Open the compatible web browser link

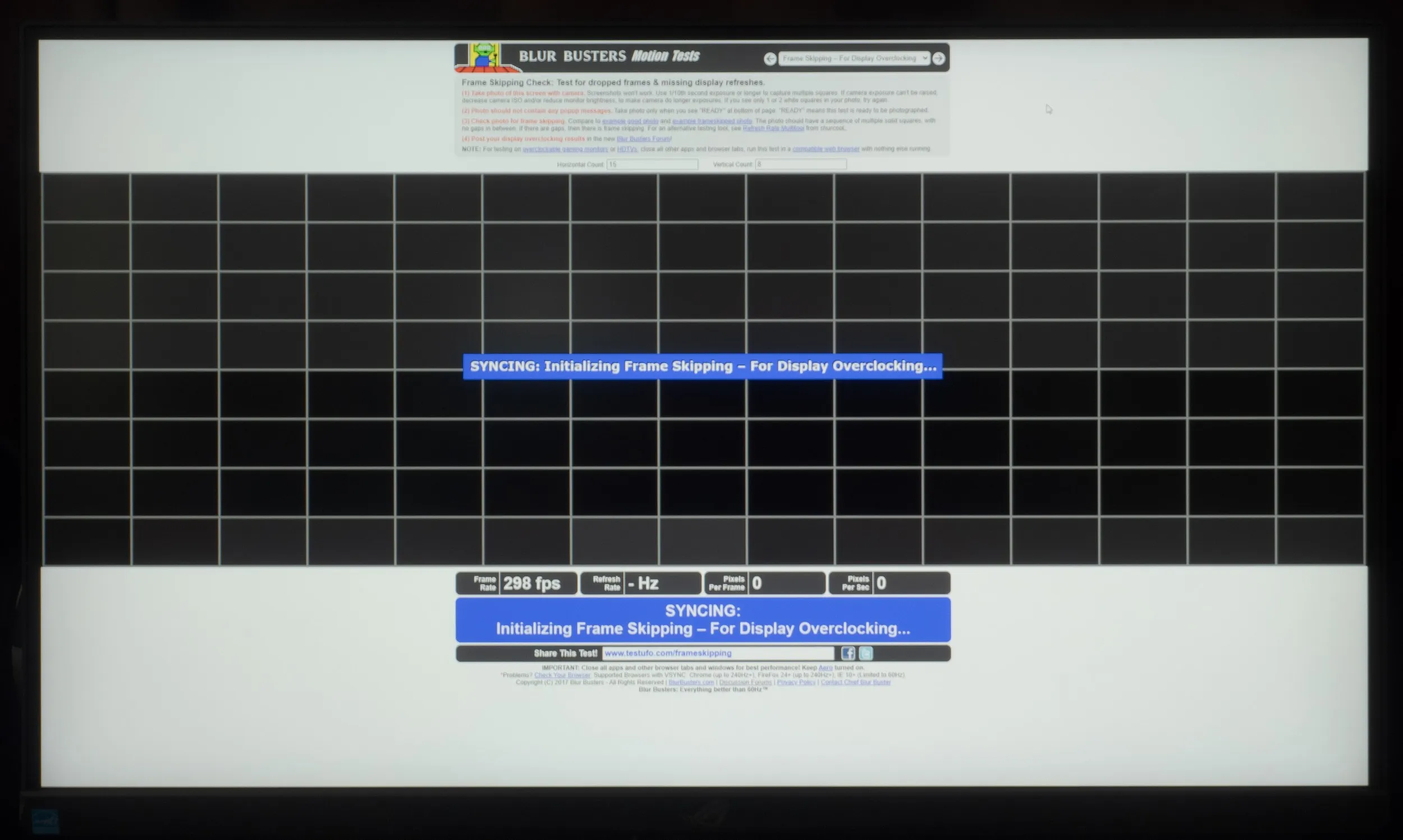click(x=826, y=149)
